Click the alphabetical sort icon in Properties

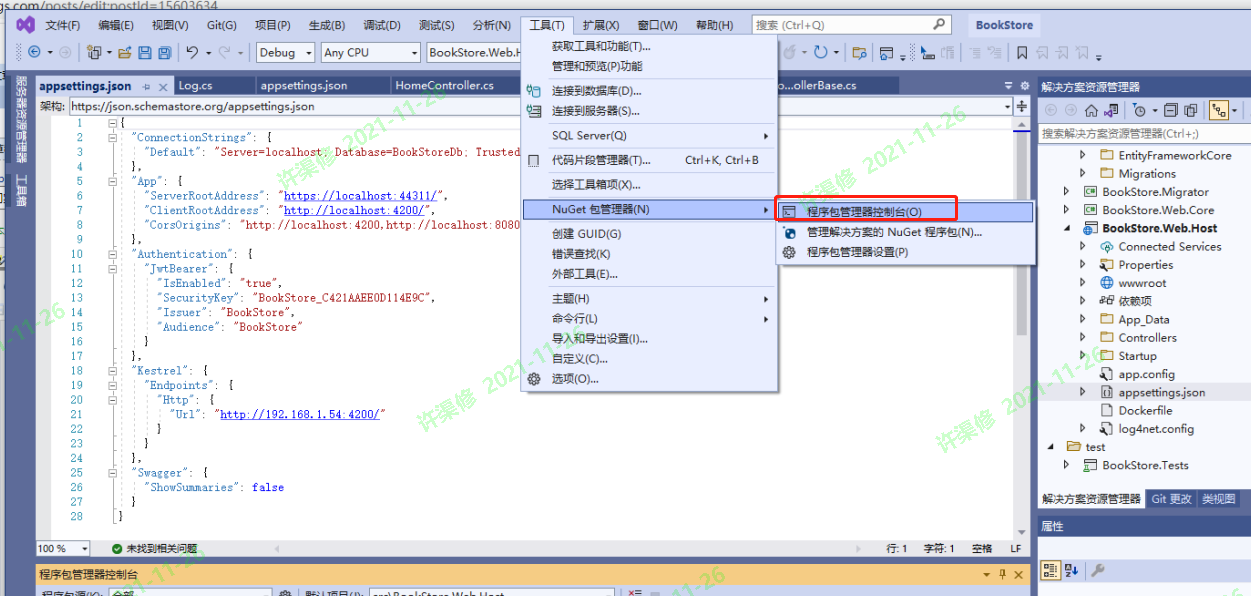point(1071,570)
